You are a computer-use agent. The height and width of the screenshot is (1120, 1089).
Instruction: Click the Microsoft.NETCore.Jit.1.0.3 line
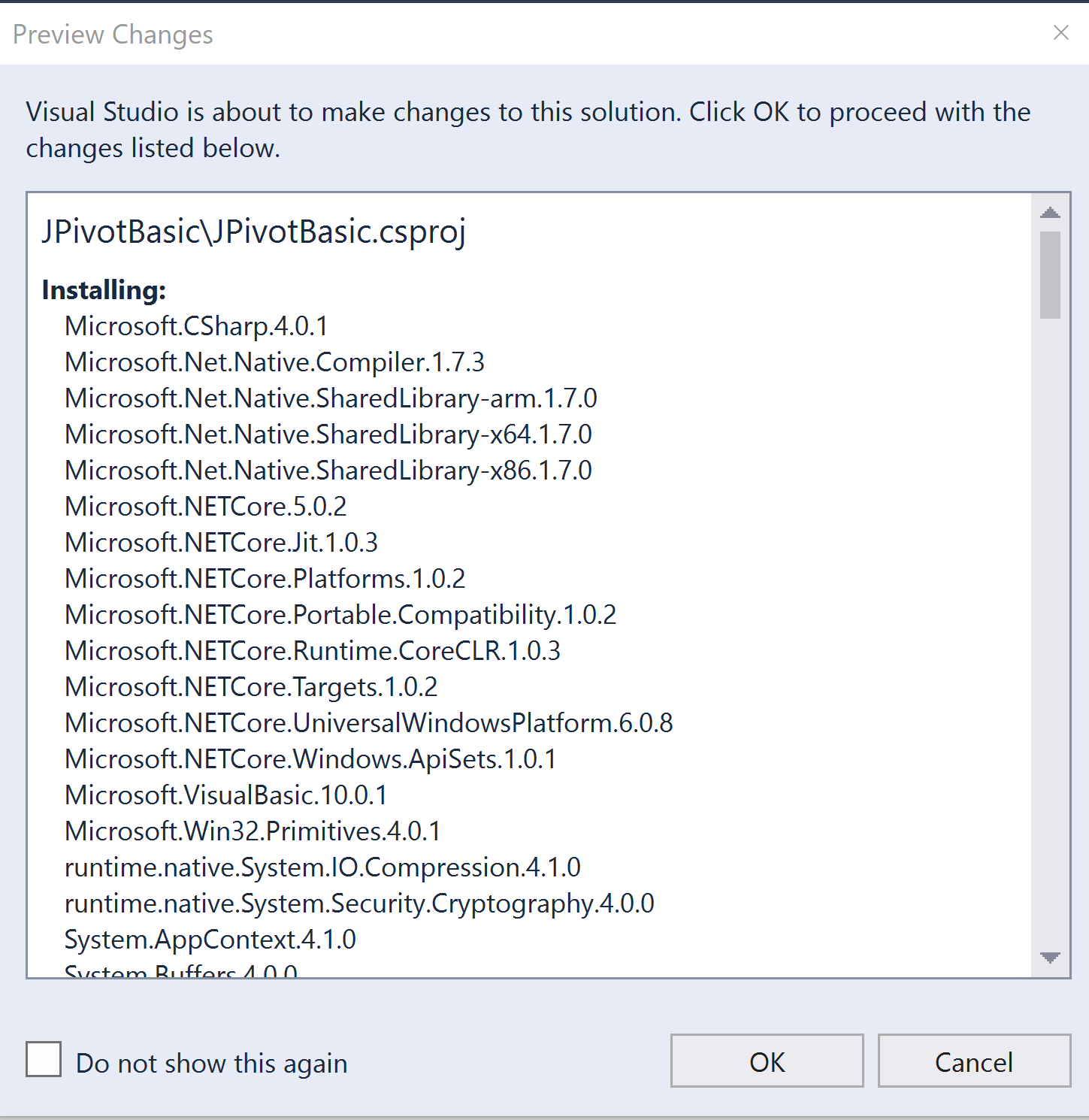pos(222,542)
